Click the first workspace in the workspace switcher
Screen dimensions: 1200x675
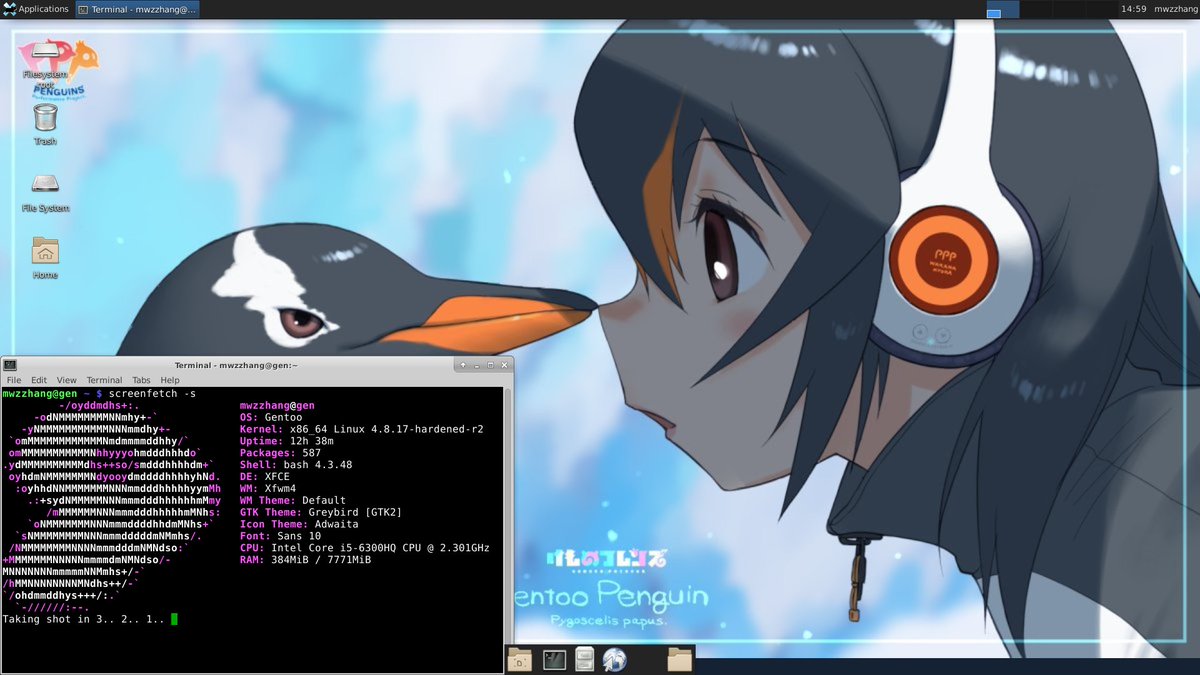tap(1002, 9)
